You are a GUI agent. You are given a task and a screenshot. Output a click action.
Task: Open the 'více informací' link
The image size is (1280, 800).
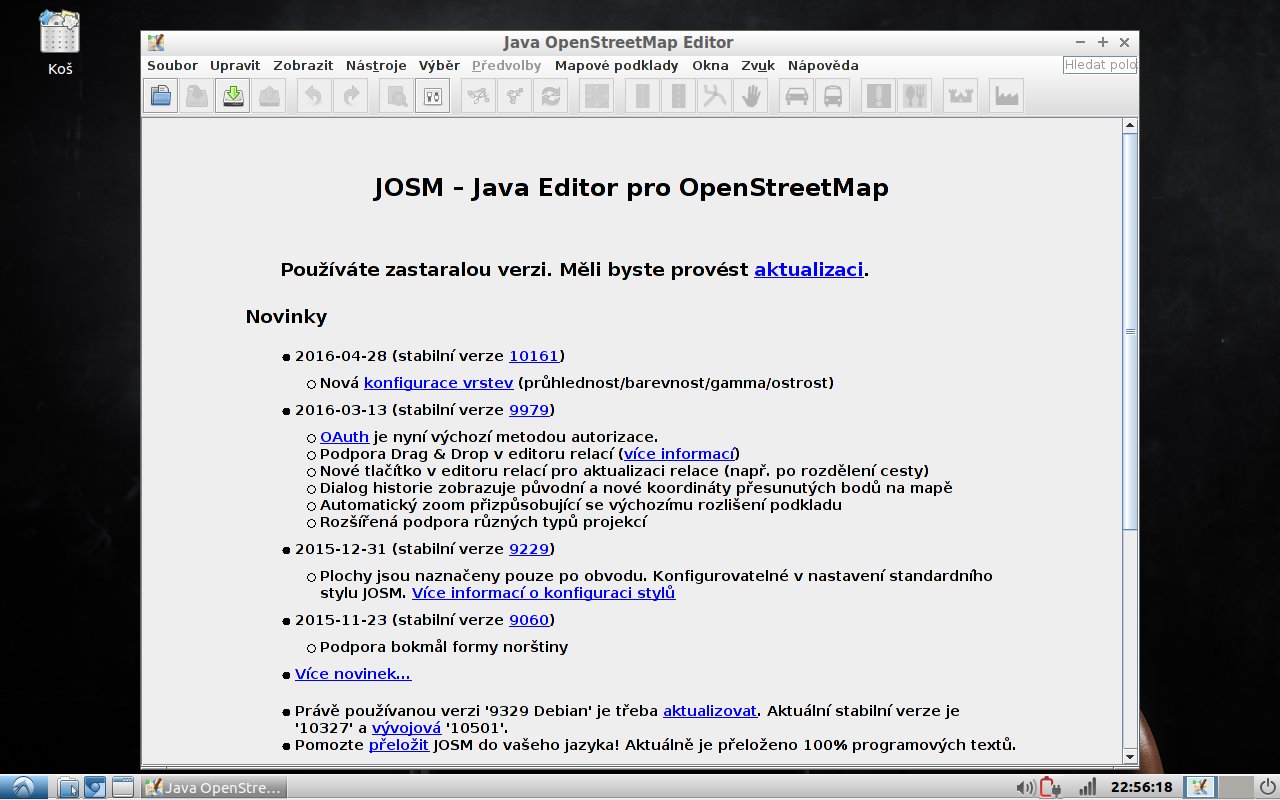[679, 453]
